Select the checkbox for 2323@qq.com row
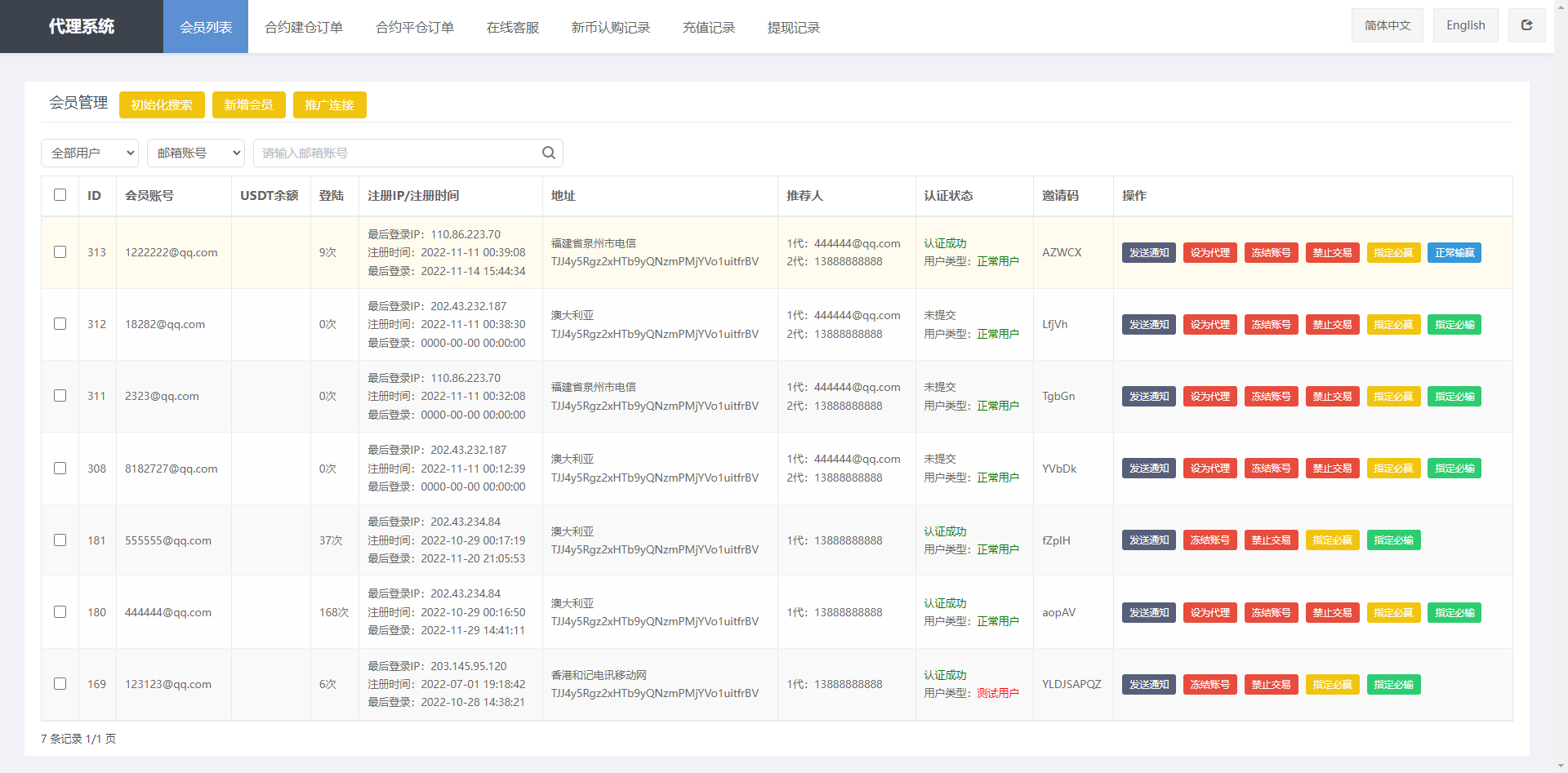1568x773 pixels. 60,396
